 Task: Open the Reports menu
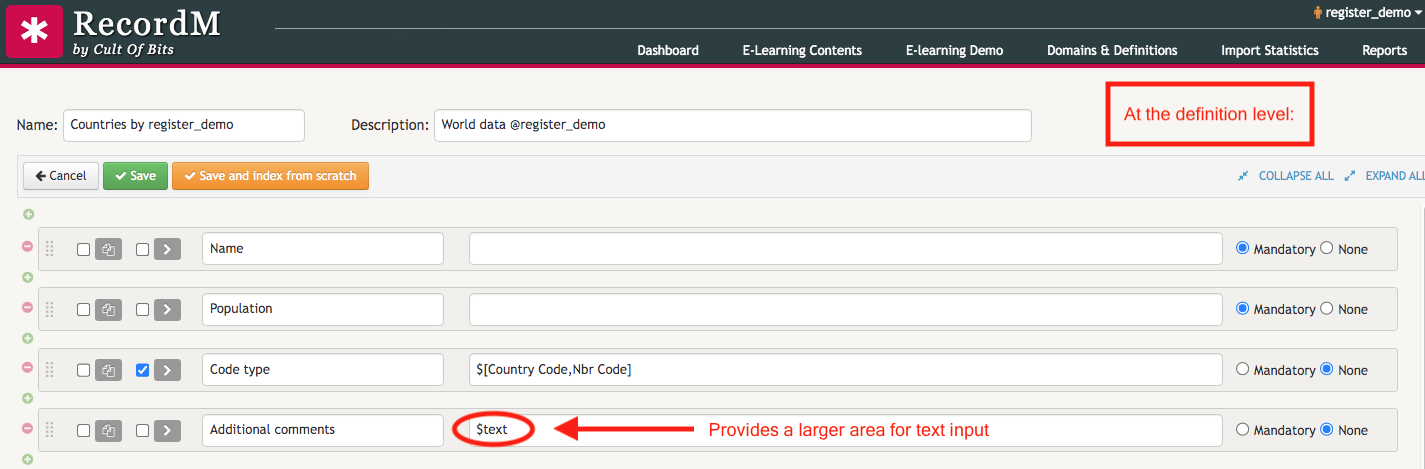[x=1385, y=50]
